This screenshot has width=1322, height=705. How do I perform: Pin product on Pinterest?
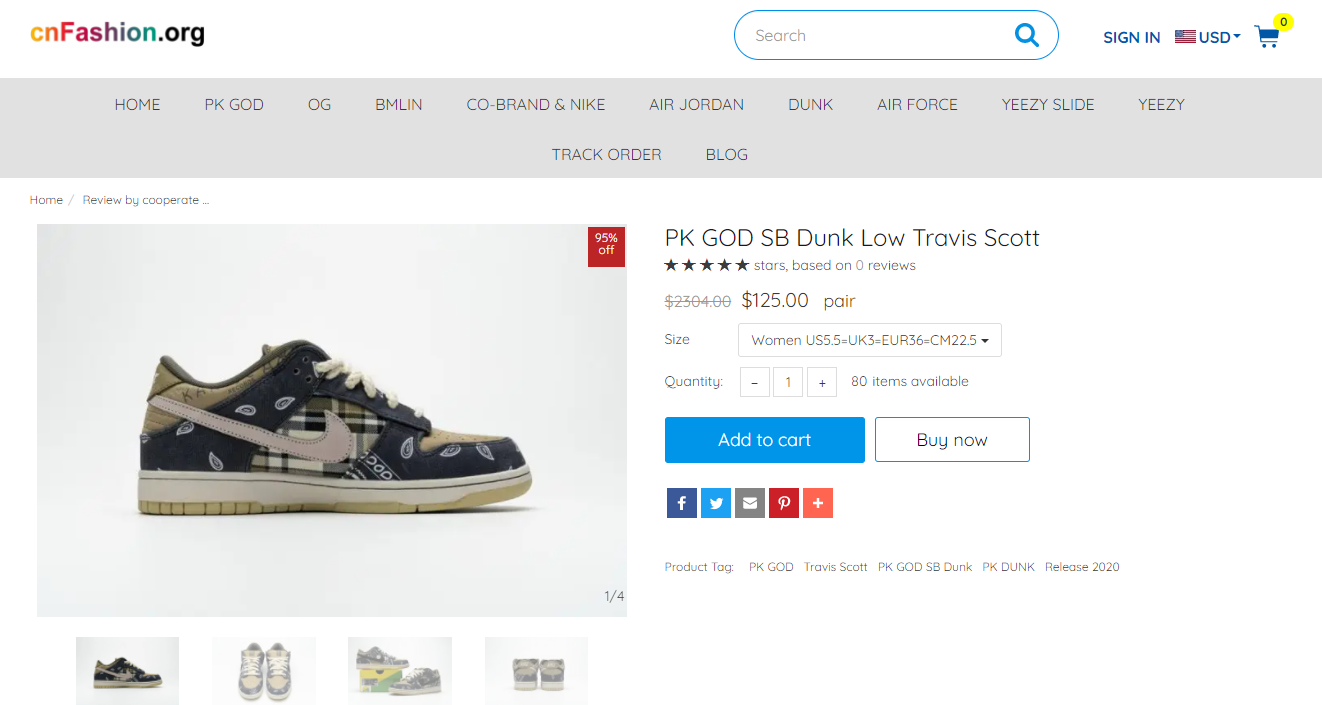coord(783,503)
